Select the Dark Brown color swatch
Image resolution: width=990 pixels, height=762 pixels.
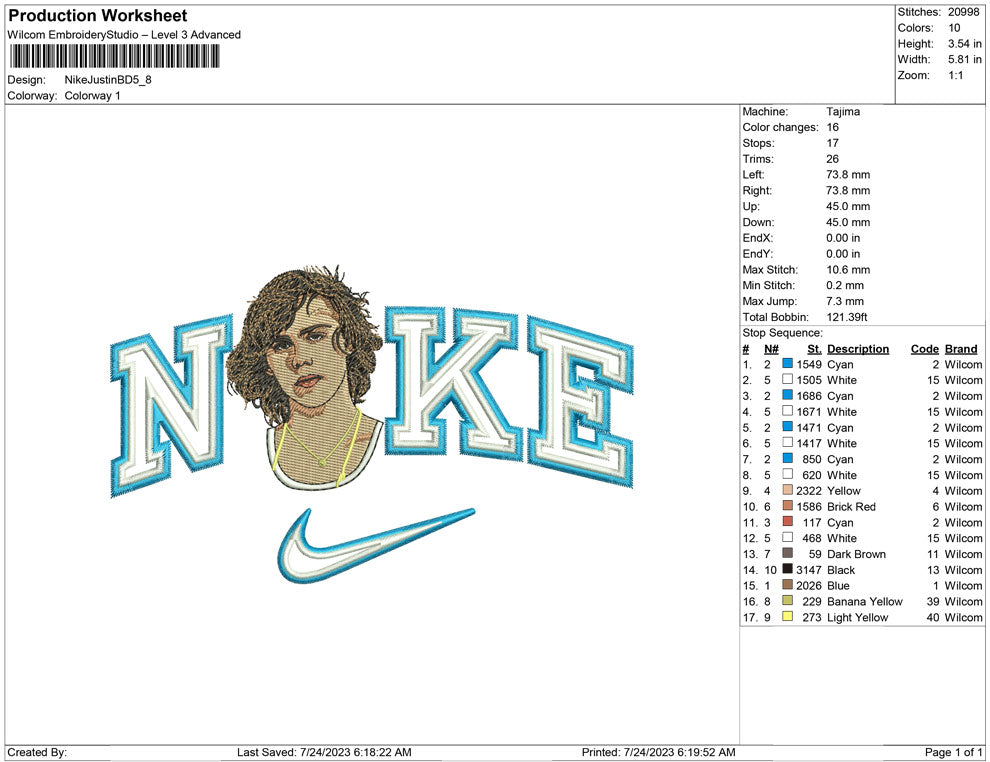coord(787,553)
